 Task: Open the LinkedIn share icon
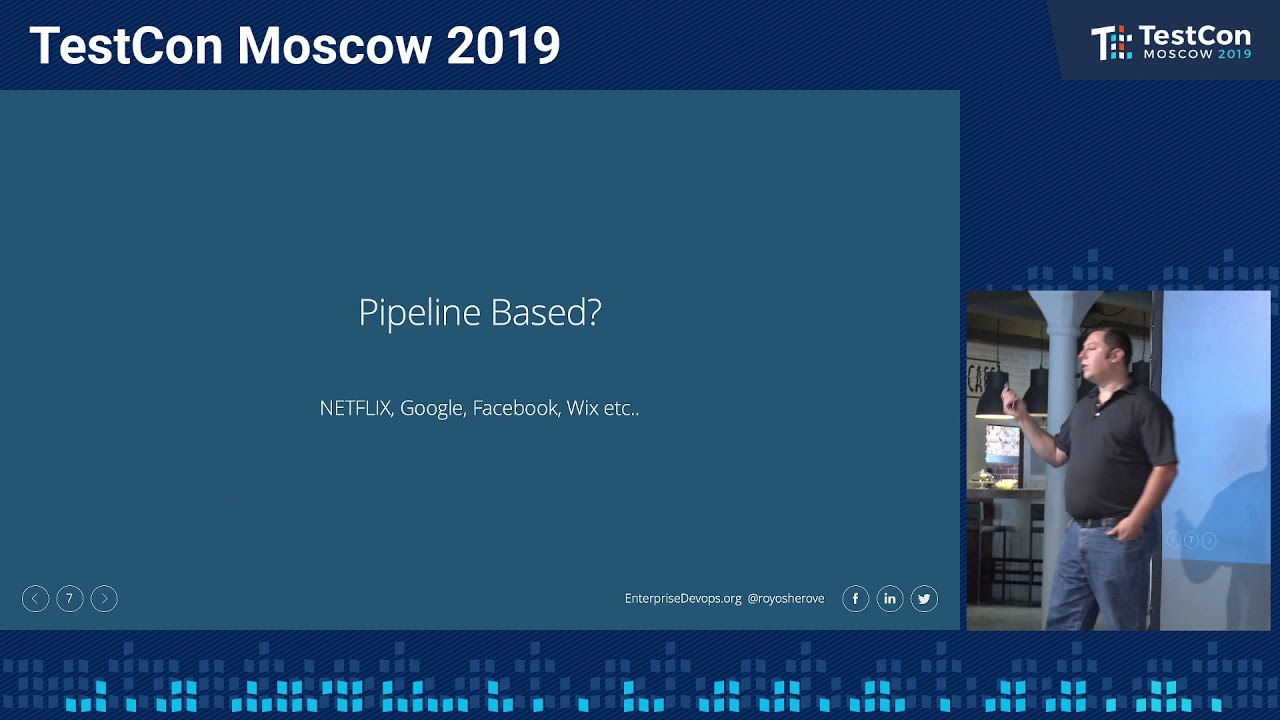890,599
